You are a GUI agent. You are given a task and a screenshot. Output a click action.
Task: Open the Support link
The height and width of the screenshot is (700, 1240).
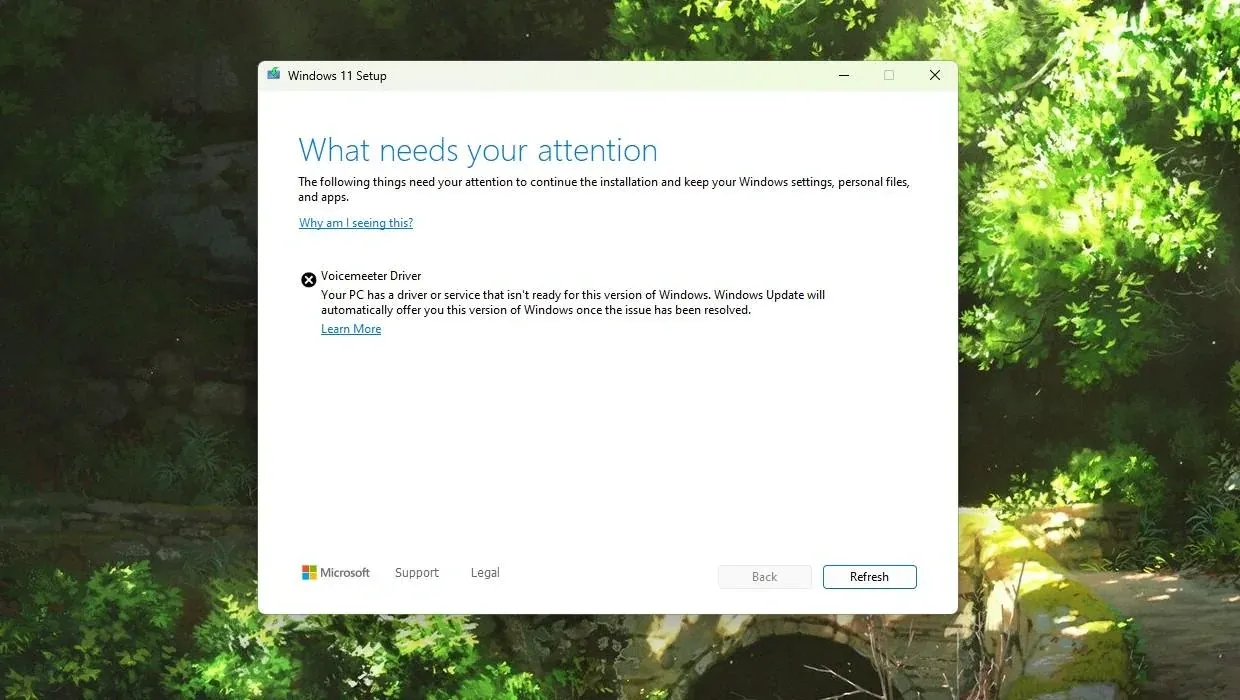(x=417, y=573)
